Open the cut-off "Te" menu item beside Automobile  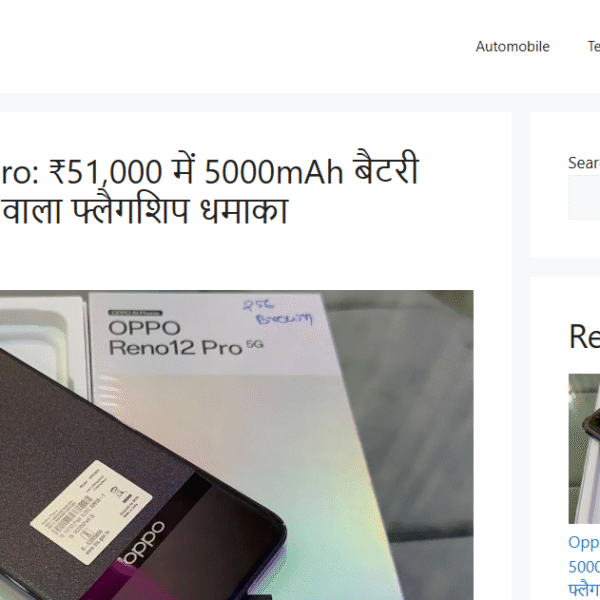[594, 47]
